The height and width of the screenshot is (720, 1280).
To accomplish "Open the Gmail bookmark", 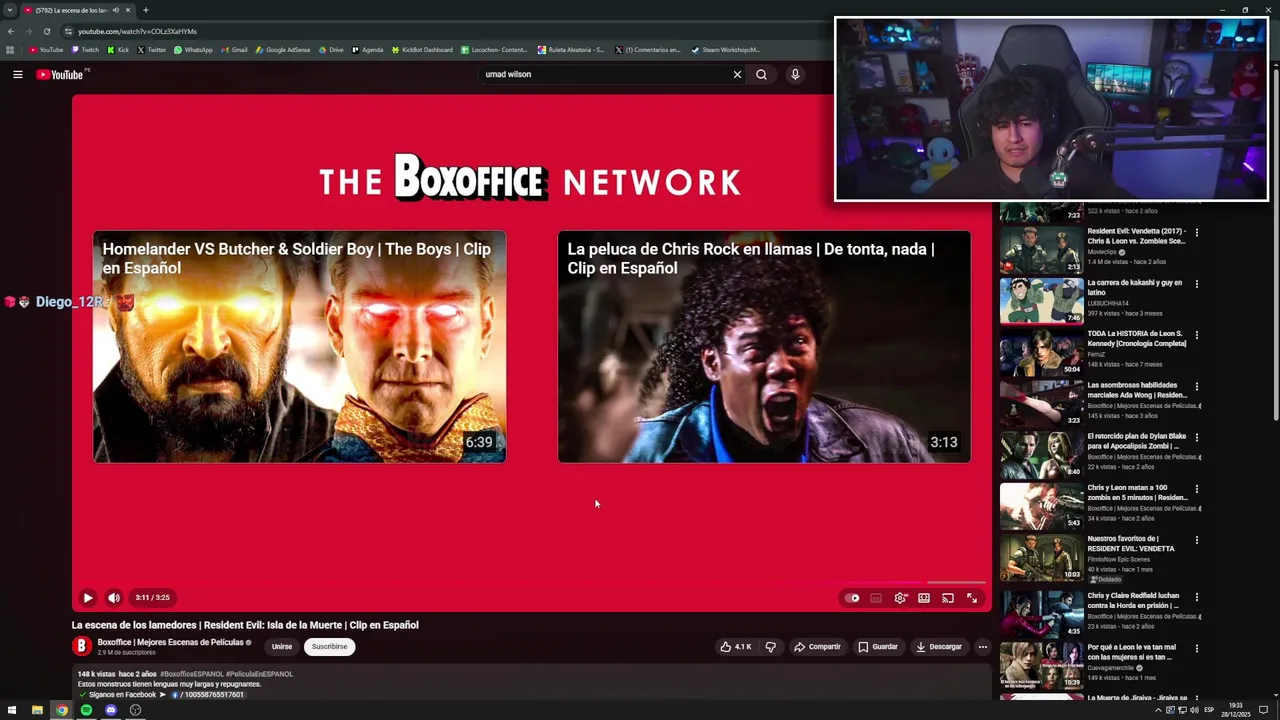I will [x=234, y=50].
